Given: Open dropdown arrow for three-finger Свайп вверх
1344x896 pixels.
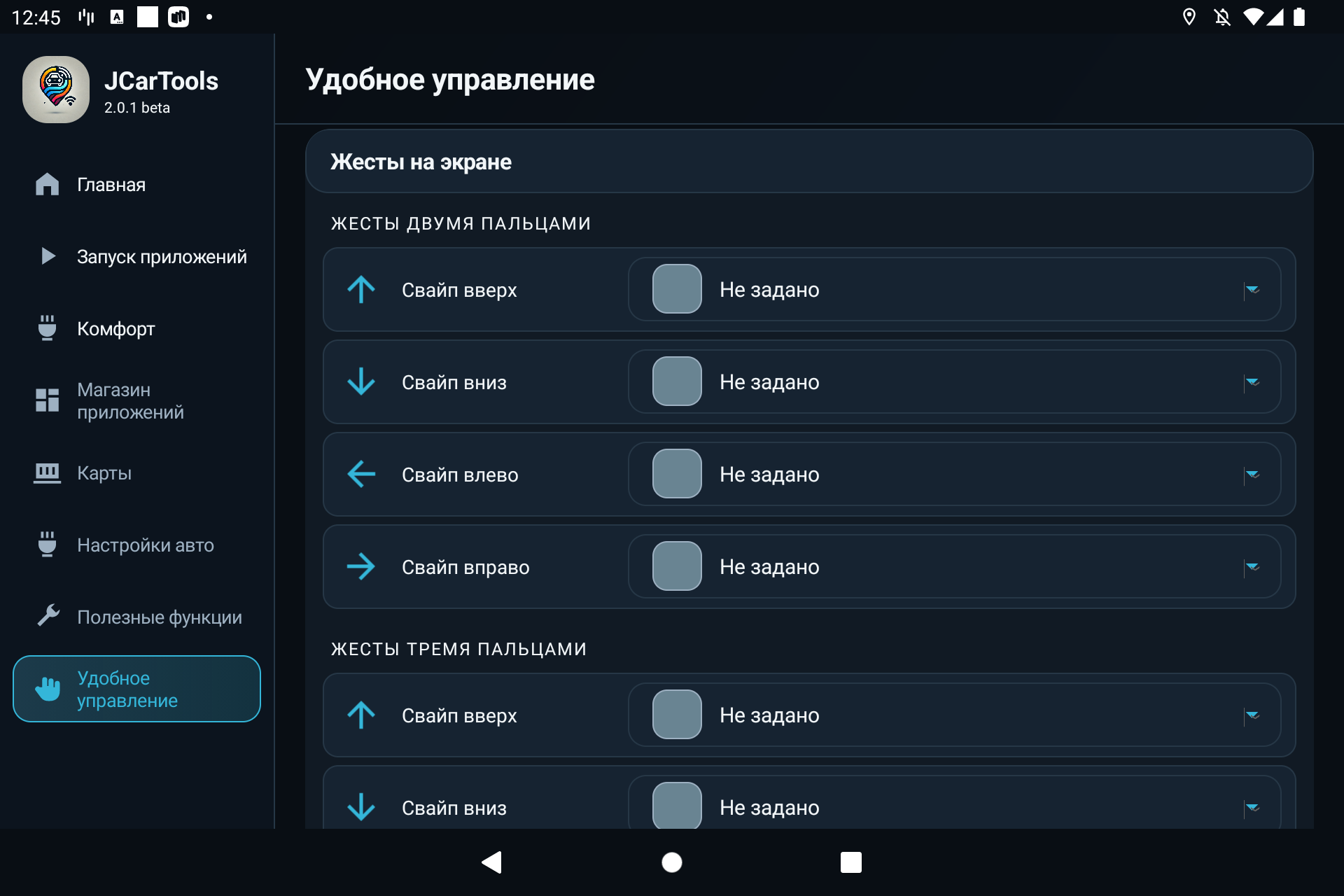Looking at the screenshot, I should click(x=1252, y=715).
